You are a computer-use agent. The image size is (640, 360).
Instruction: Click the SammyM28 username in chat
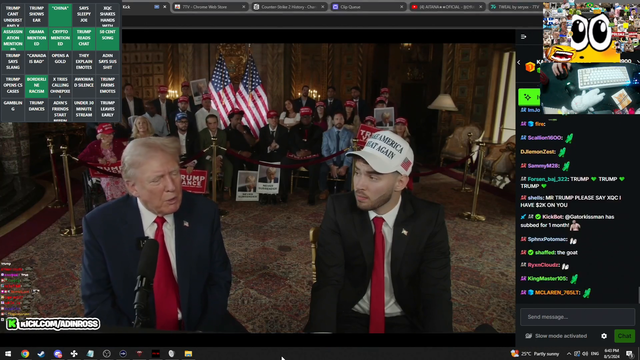[543, 166]
